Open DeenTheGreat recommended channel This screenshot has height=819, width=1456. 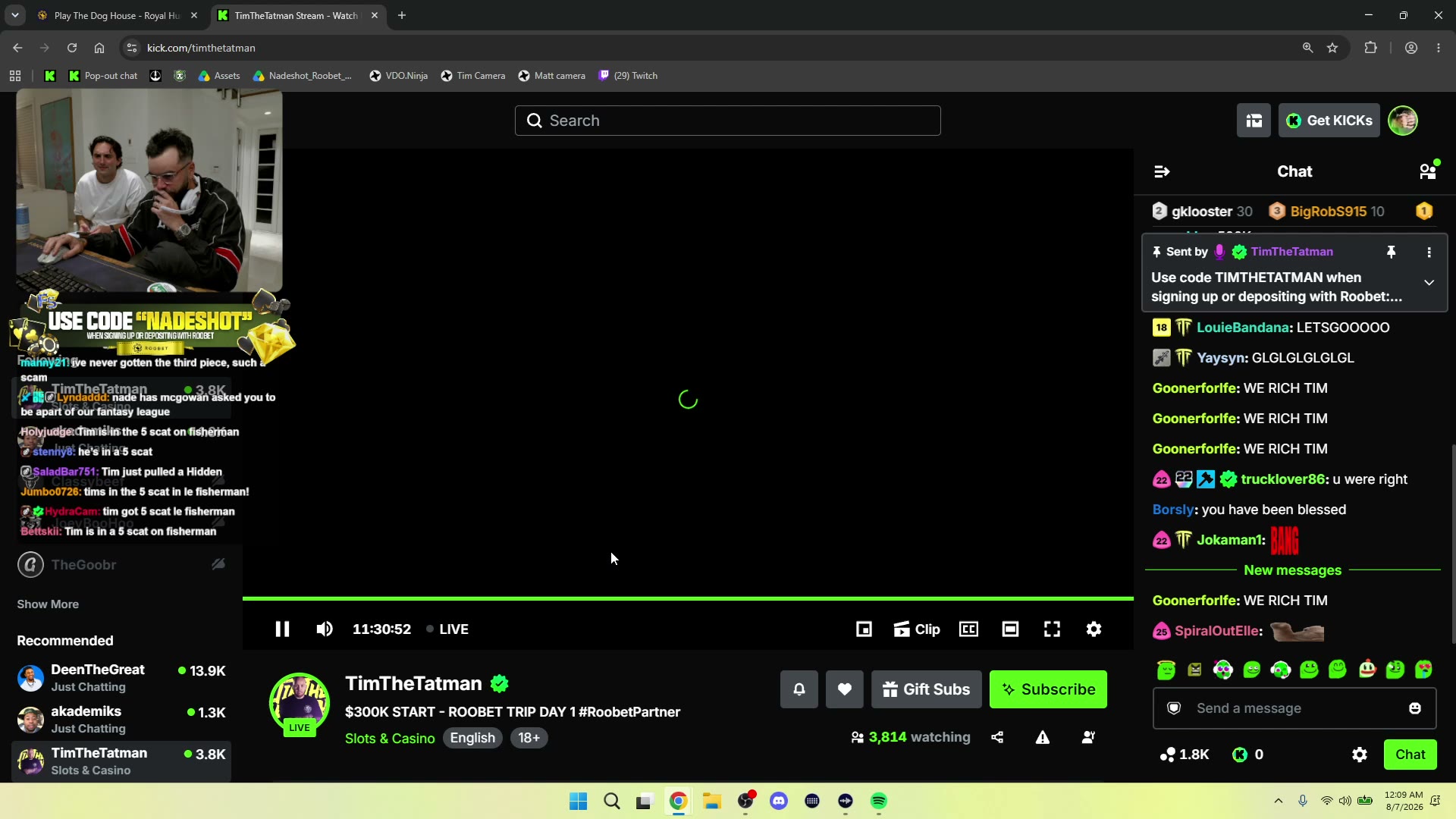click(x=121, y=678)
